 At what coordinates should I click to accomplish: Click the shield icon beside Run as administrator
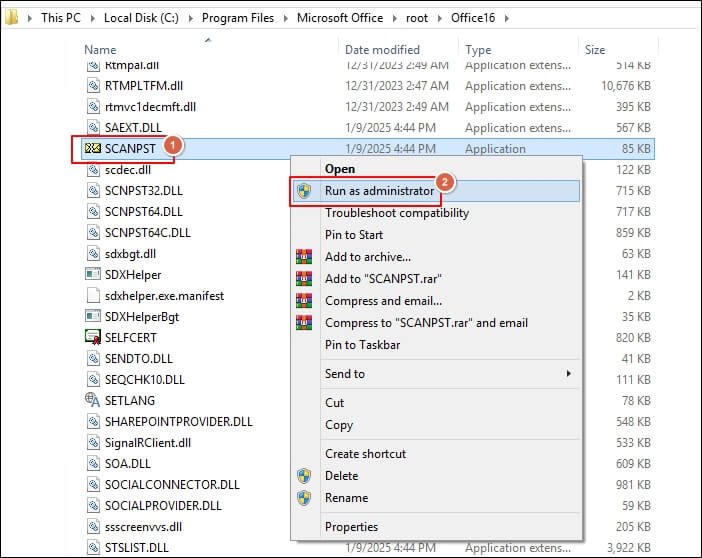pyautogui.click(x=304, y=190)
